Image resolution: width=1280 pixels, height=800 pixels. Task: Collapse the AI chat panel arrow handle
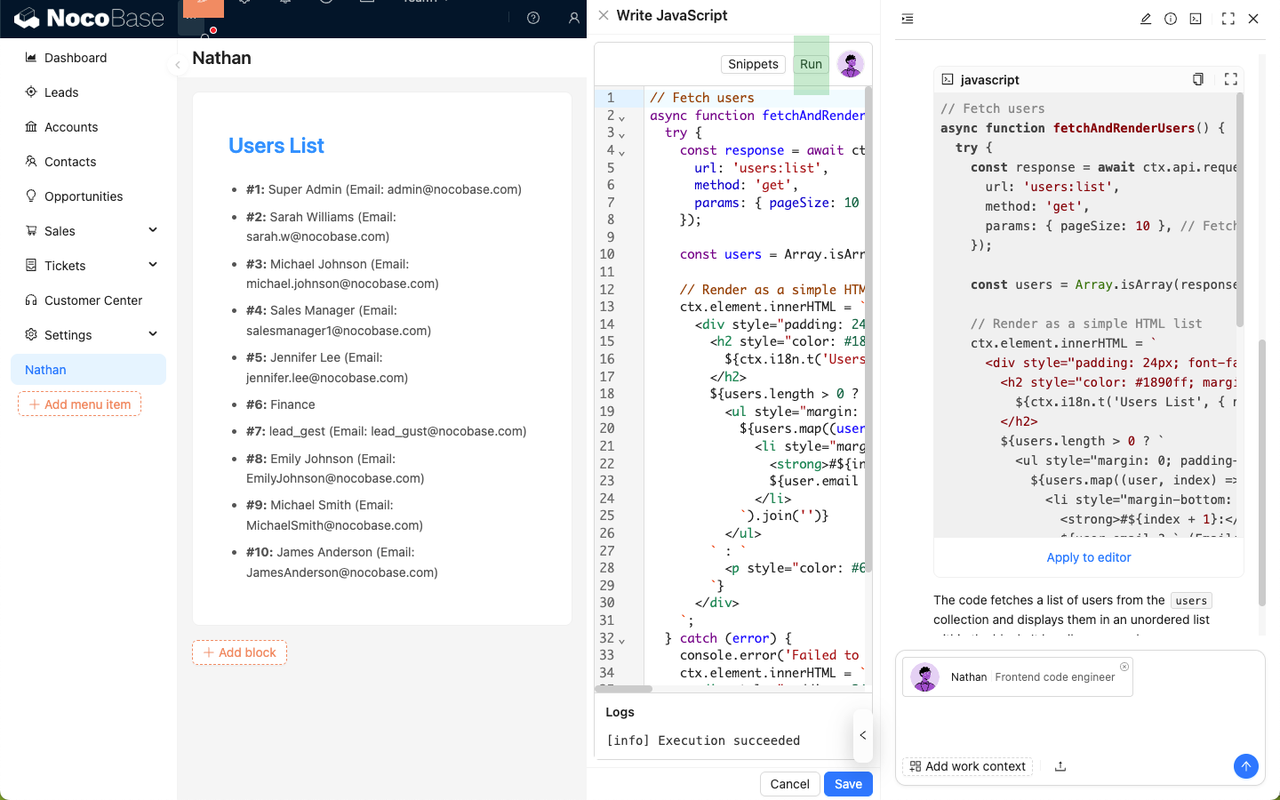(x=863, y=735)
